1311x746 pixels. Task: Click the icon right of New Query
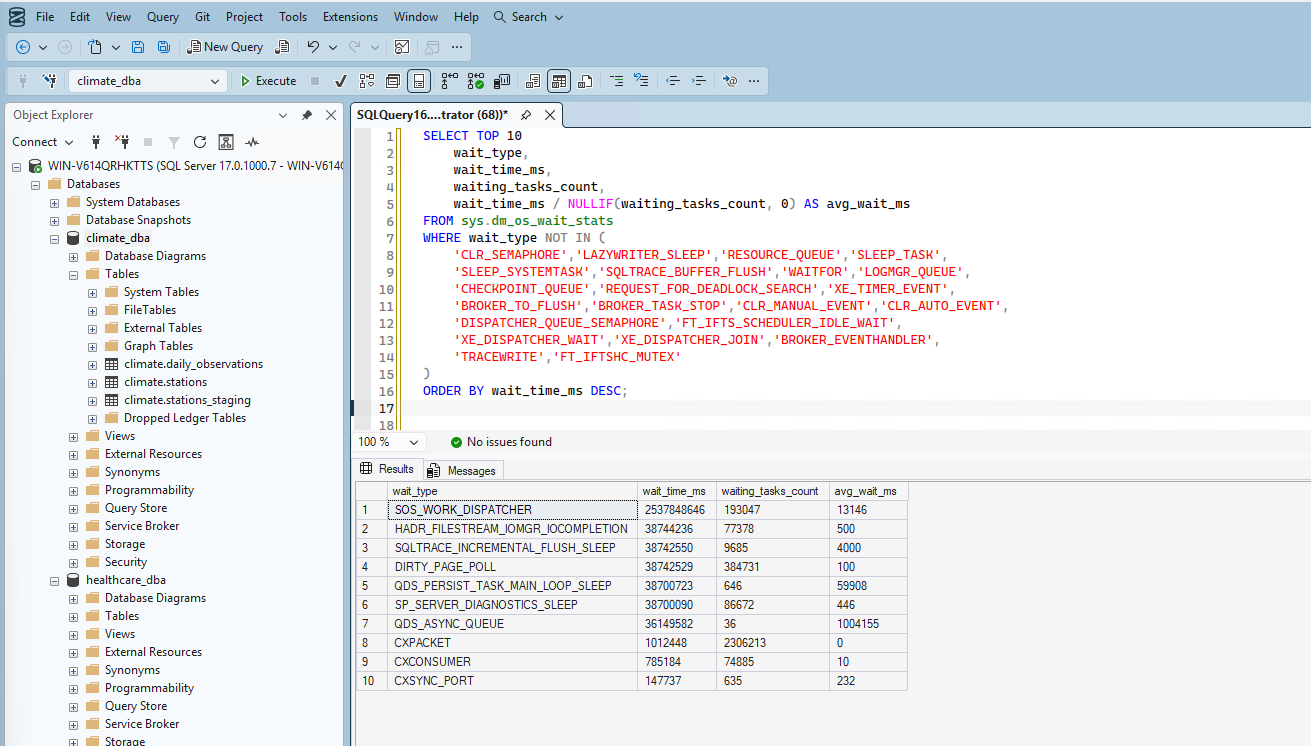point(283,47)
